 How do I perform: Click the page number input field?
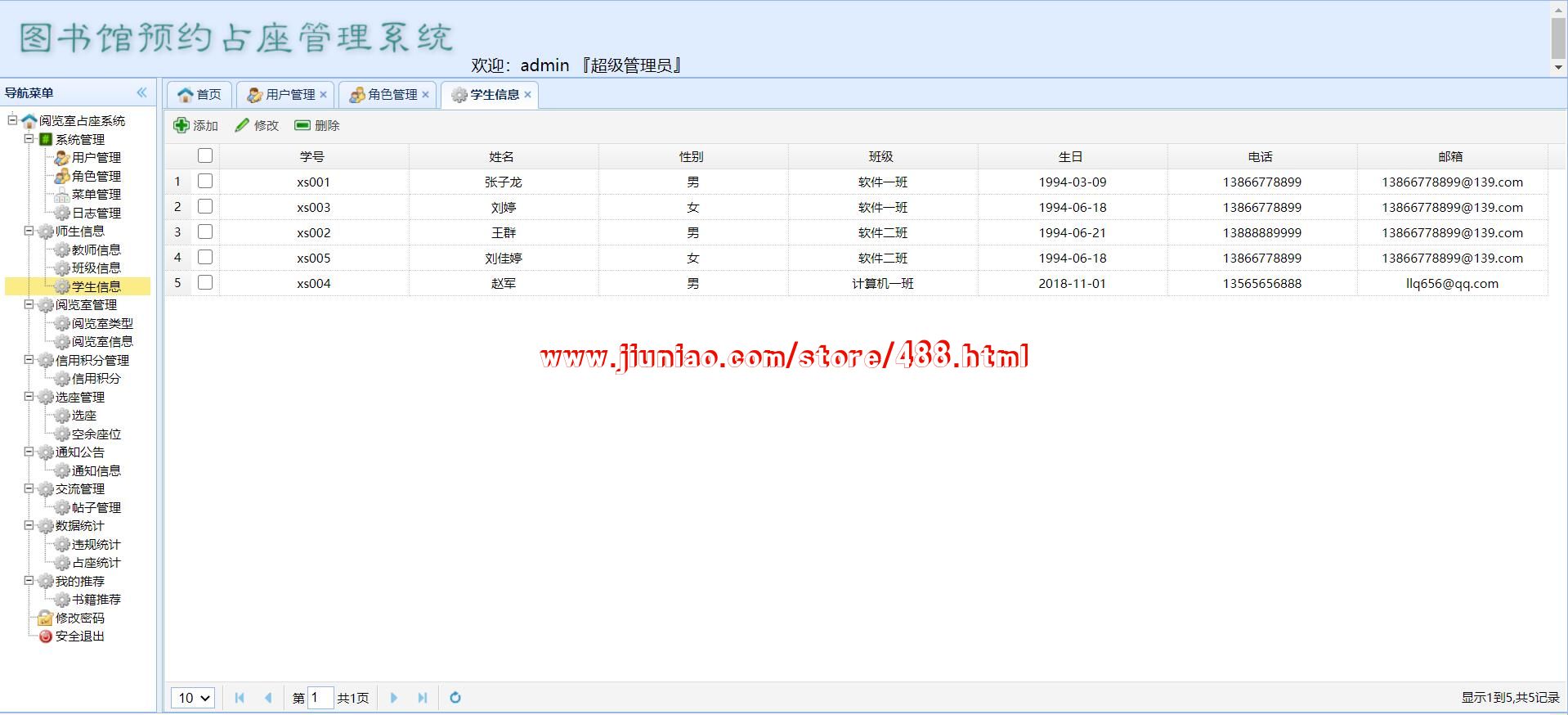pos(320,698)
